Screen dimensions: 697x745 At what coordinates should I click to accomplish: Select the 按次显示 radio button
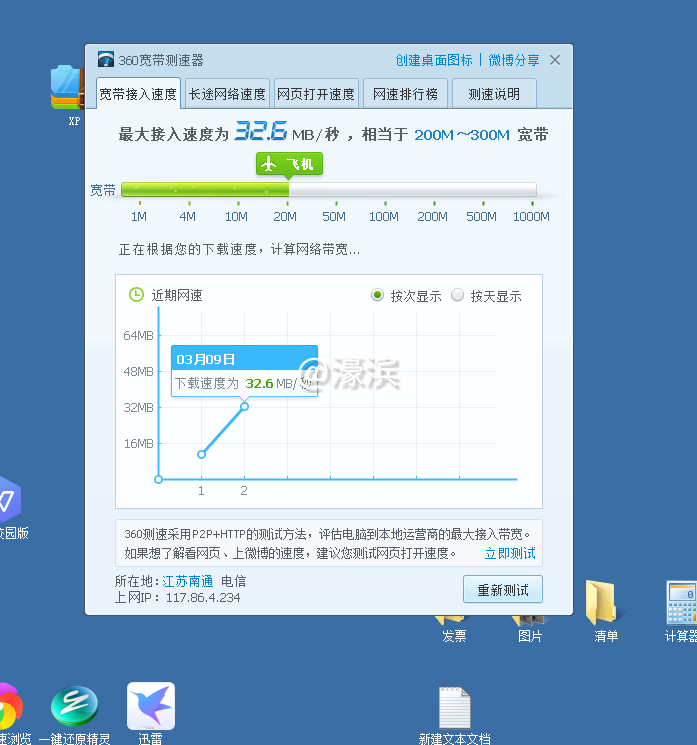(x=377, y=295)
